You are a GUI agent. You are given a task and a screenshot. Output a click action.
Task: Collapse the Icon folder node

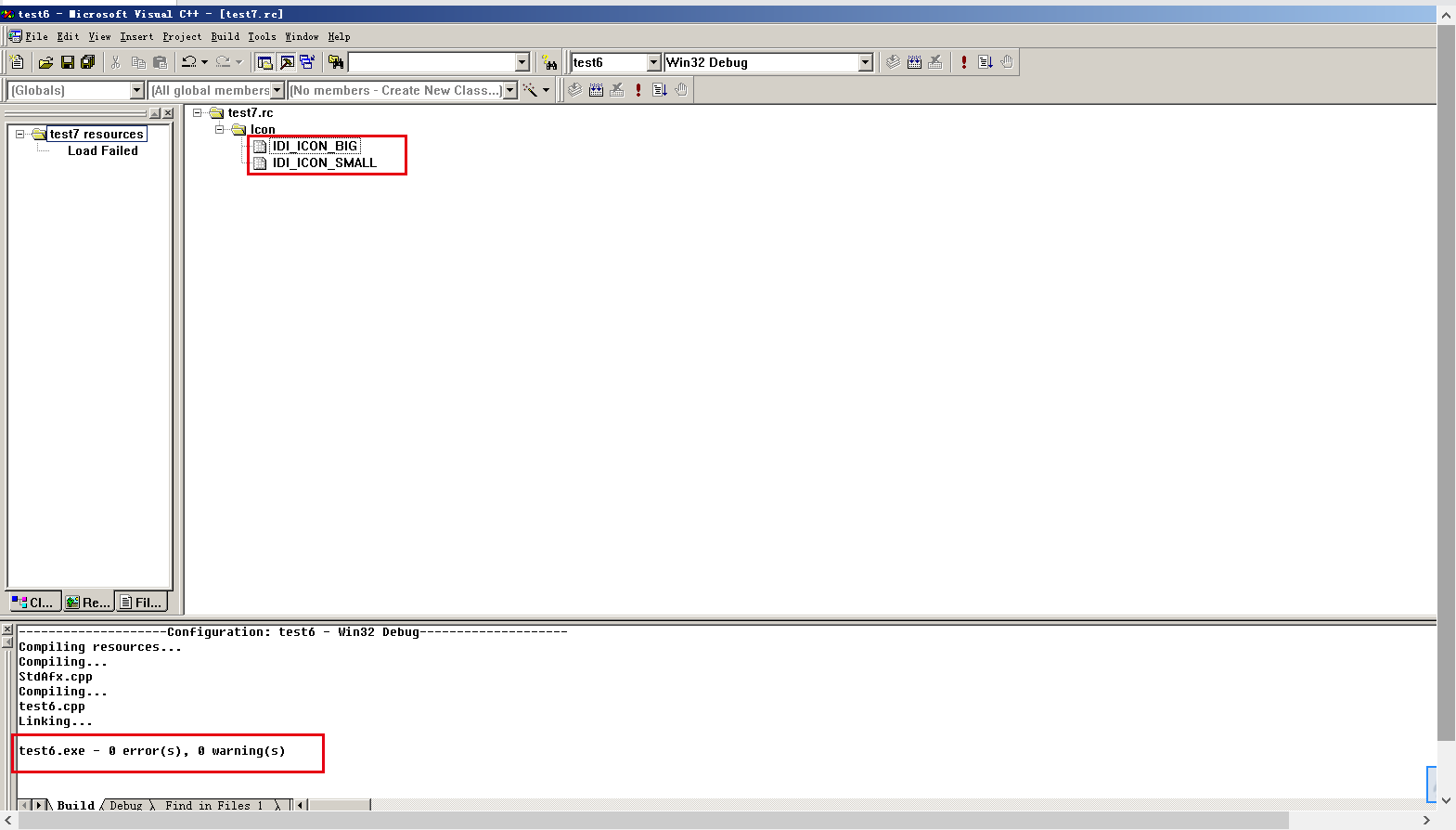point(220,129)
